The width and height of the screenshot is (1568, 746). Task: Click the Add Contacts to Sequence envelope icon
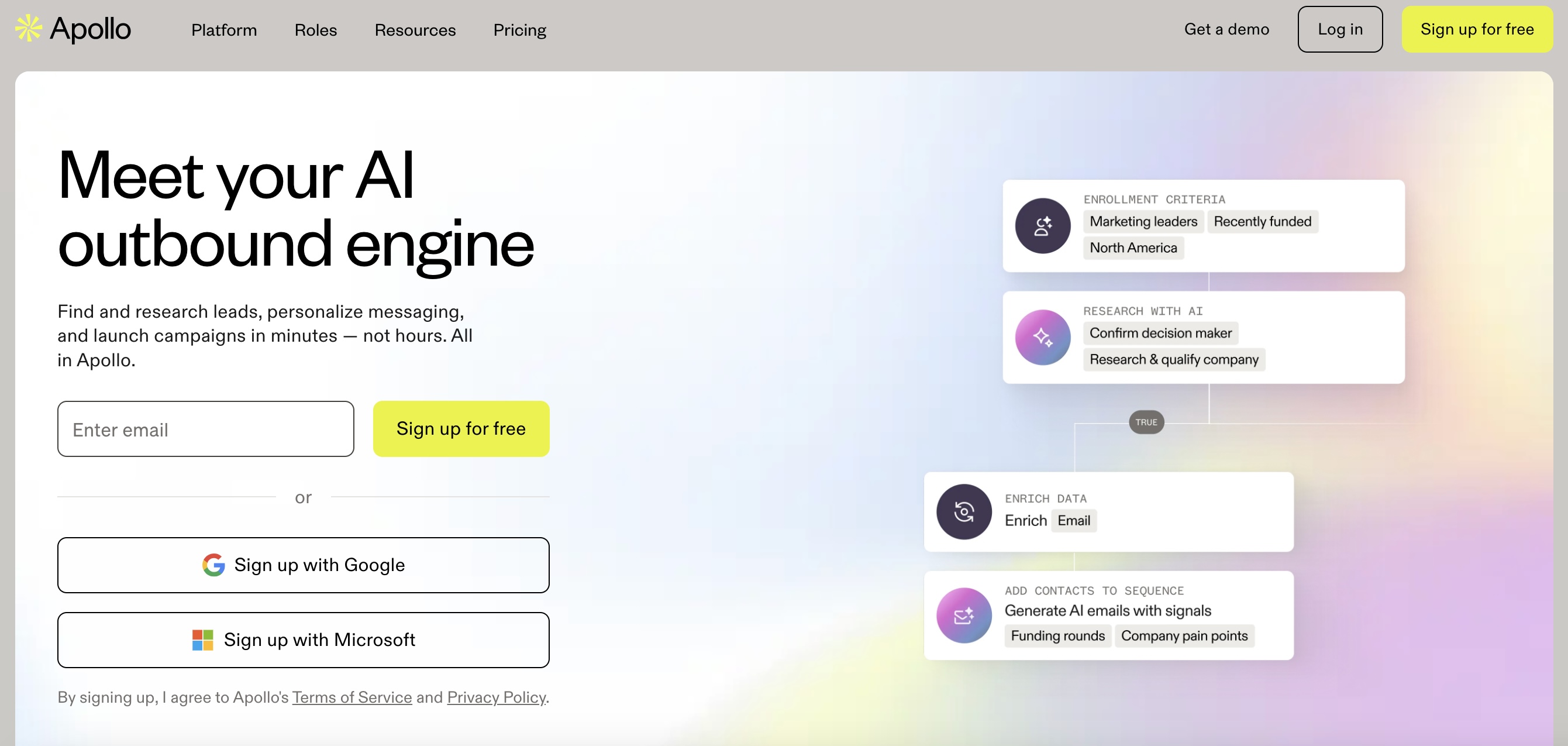click(x=964, y=616)
